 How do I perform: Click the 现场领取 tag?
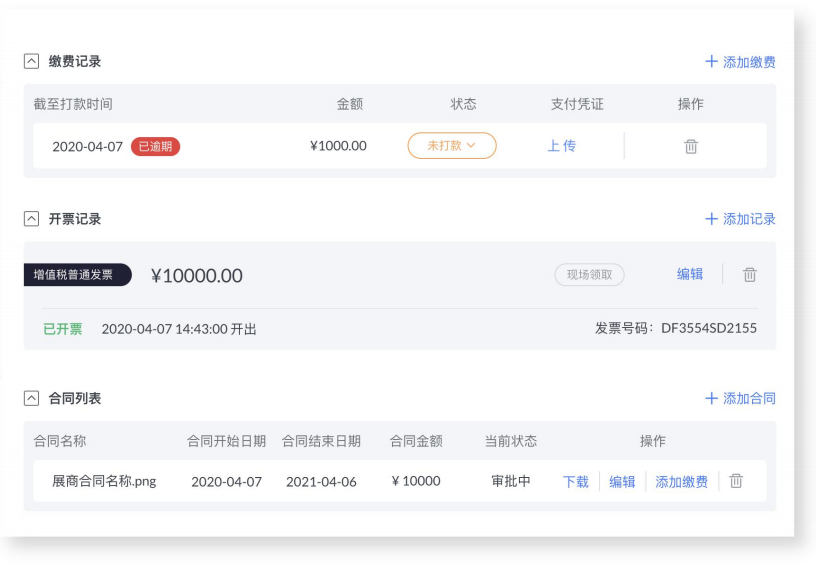pos(589,274)
